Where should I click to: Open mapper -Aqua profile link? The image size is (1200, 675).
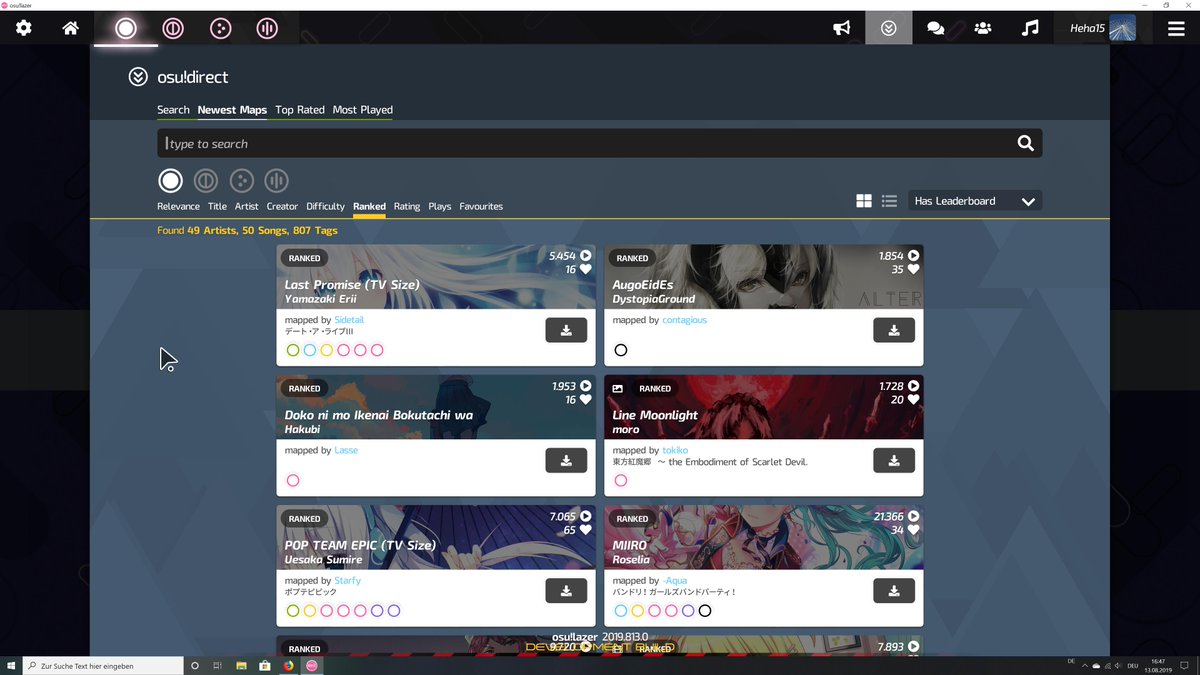point(675,580)
